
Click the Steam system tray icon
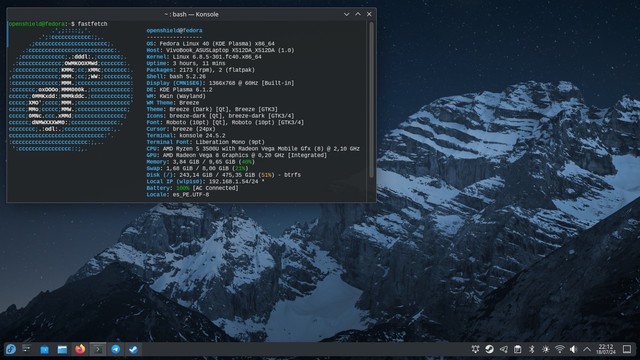coord(489,349)
